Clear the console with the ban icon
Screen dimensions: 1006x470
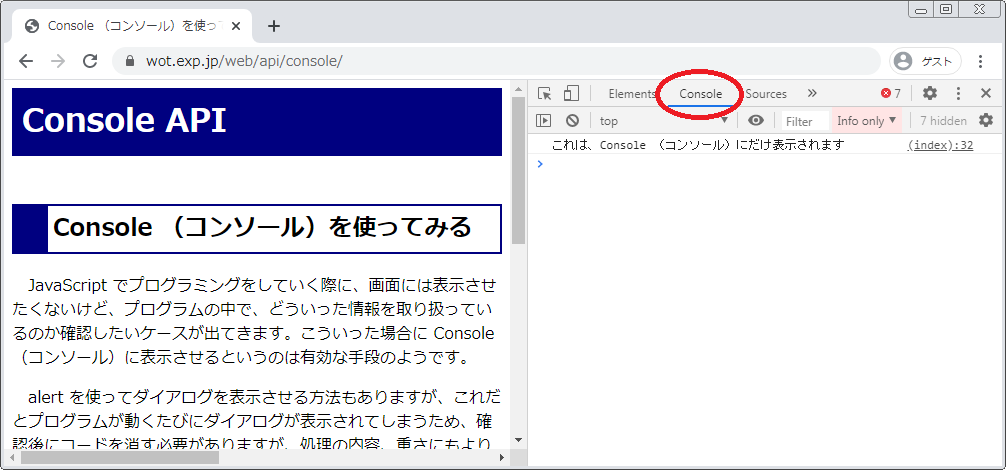pos(572,121)
